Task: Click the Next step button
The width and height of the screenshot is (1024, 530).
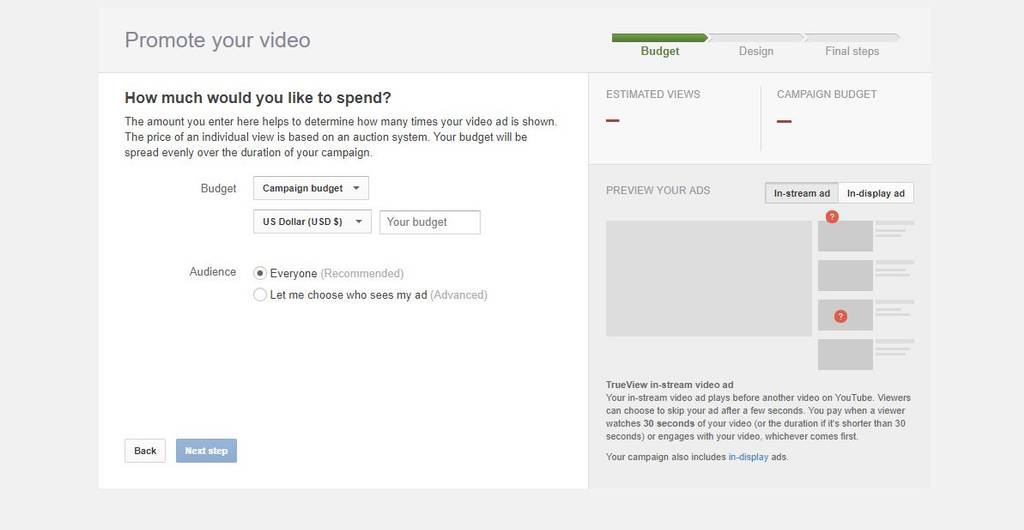Action: (206, 450)
